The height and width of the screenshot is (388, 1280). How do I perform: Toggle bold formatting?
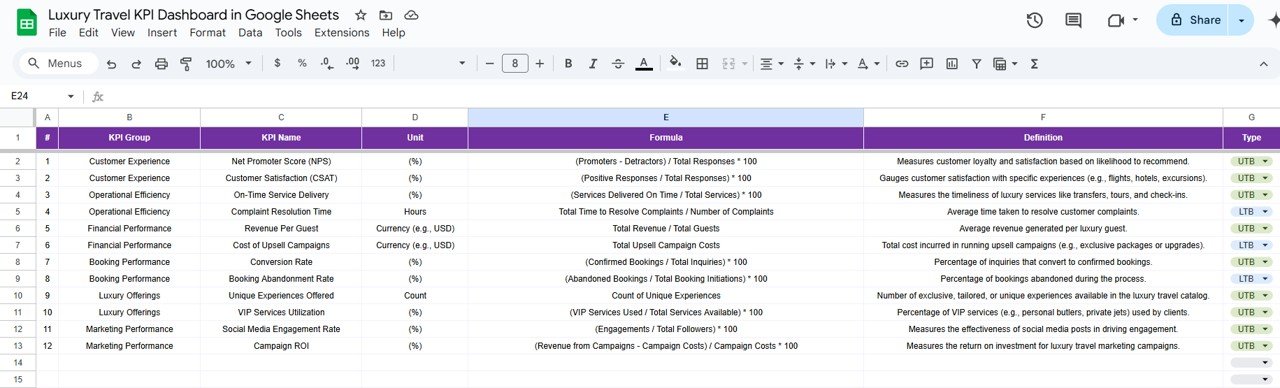568,63
